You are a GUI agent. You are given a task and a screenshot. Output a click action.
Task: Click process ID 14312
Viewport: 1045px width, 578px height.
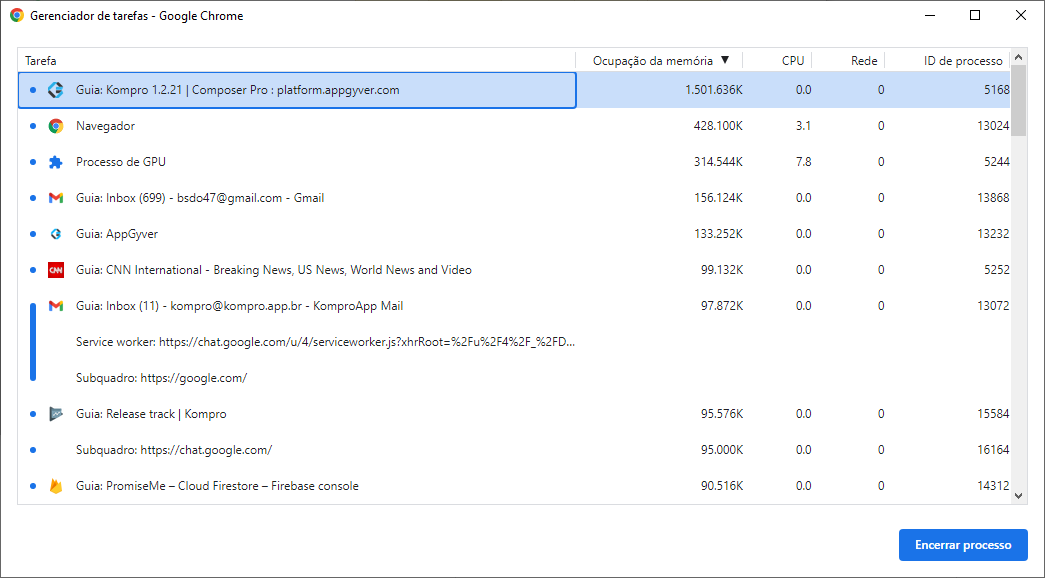pyautogui.click(x=993, y=486)
